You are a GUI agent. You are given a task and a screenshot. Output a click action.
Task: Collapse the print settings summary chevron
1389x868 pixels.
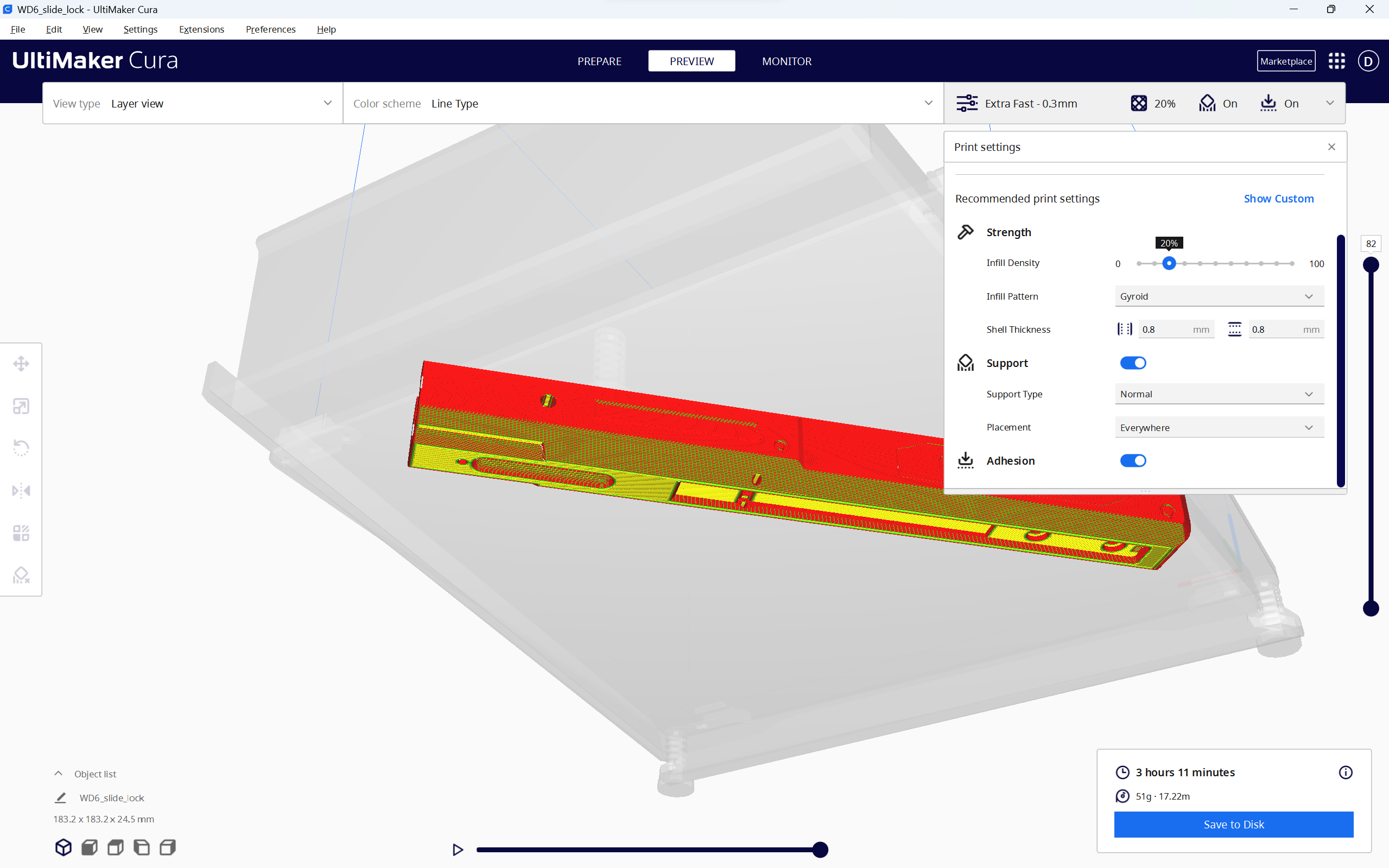(1330, 103)
